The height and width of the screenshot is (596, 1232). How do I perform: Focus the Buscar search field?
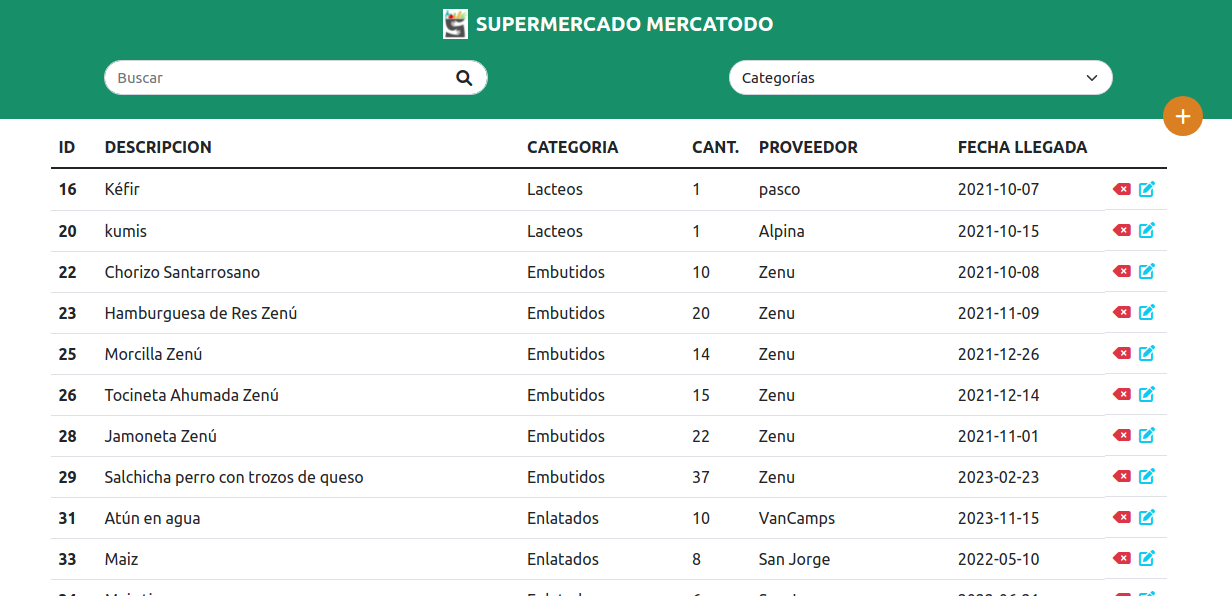click(280, 78)
